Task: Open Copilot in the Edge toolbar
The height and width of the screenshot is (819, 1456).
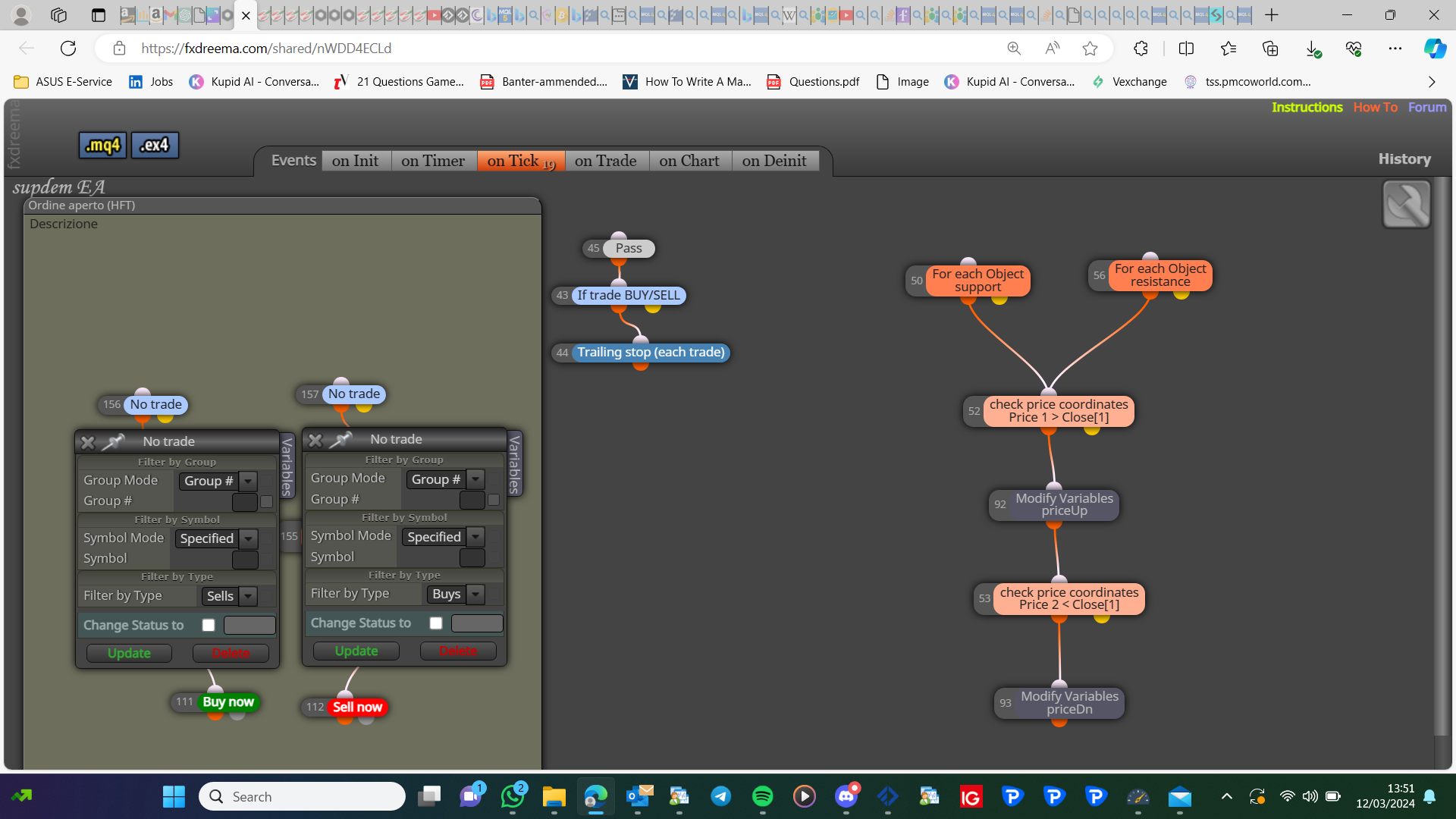Action: point(1434,49)
